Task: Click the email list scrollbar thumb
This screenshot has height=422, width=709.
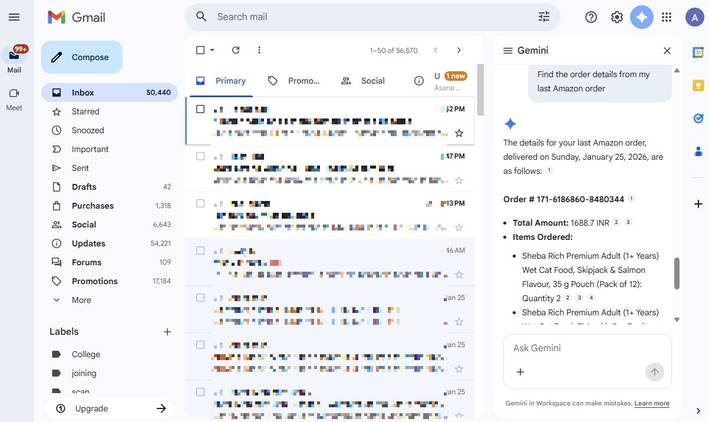Action: point(480,90)
